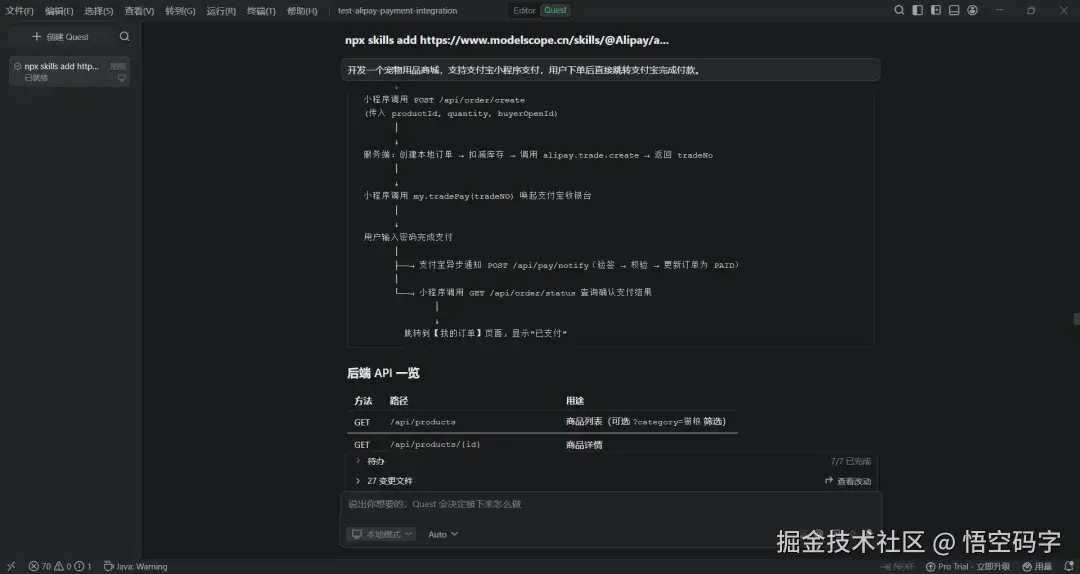Open 本地模式 dropdown
This screenshot has height=574, width=1080.
coord(382,534)
